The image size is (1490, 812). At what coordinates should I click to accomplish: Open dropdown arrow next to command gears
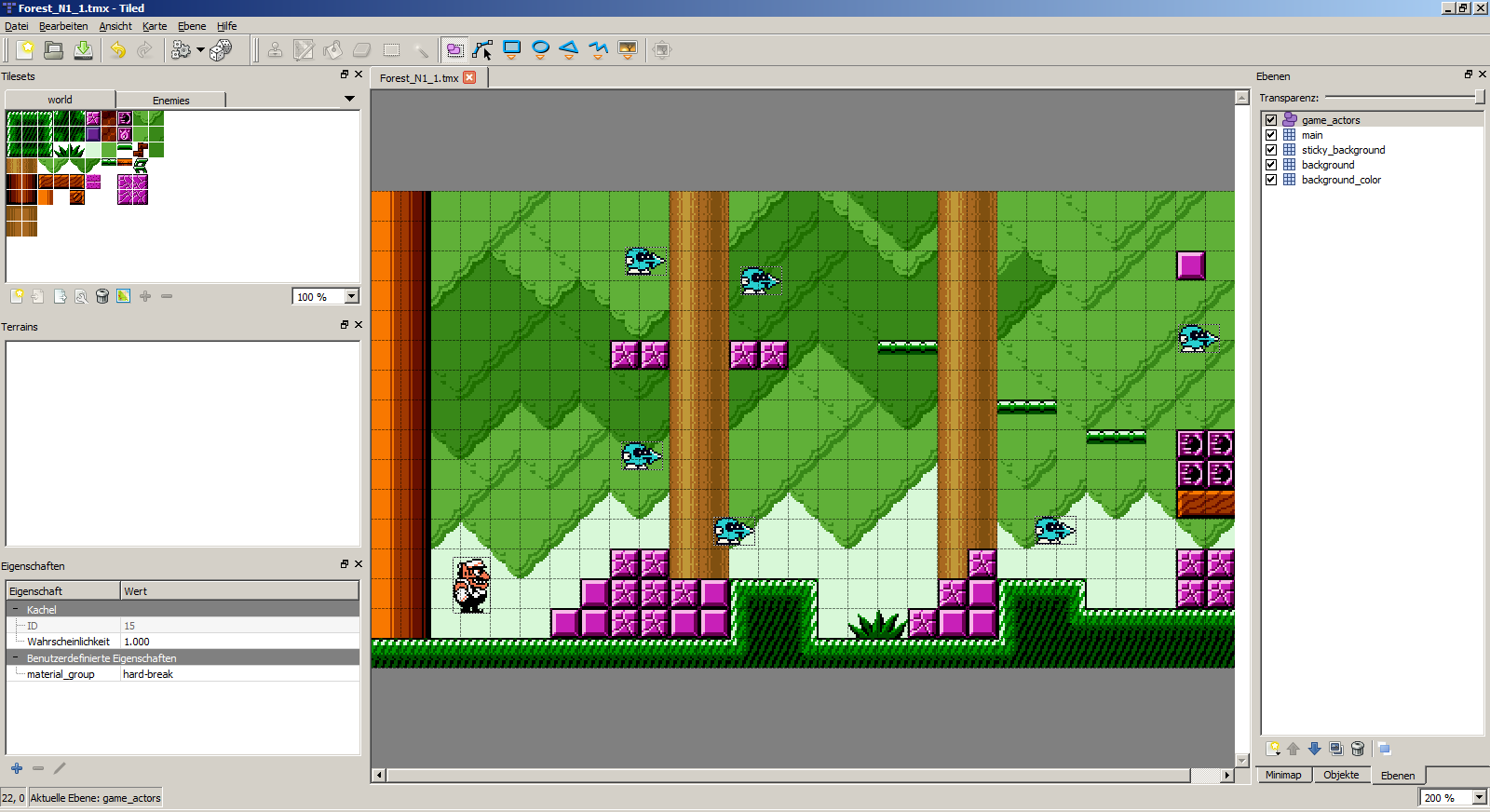(200, 49)
